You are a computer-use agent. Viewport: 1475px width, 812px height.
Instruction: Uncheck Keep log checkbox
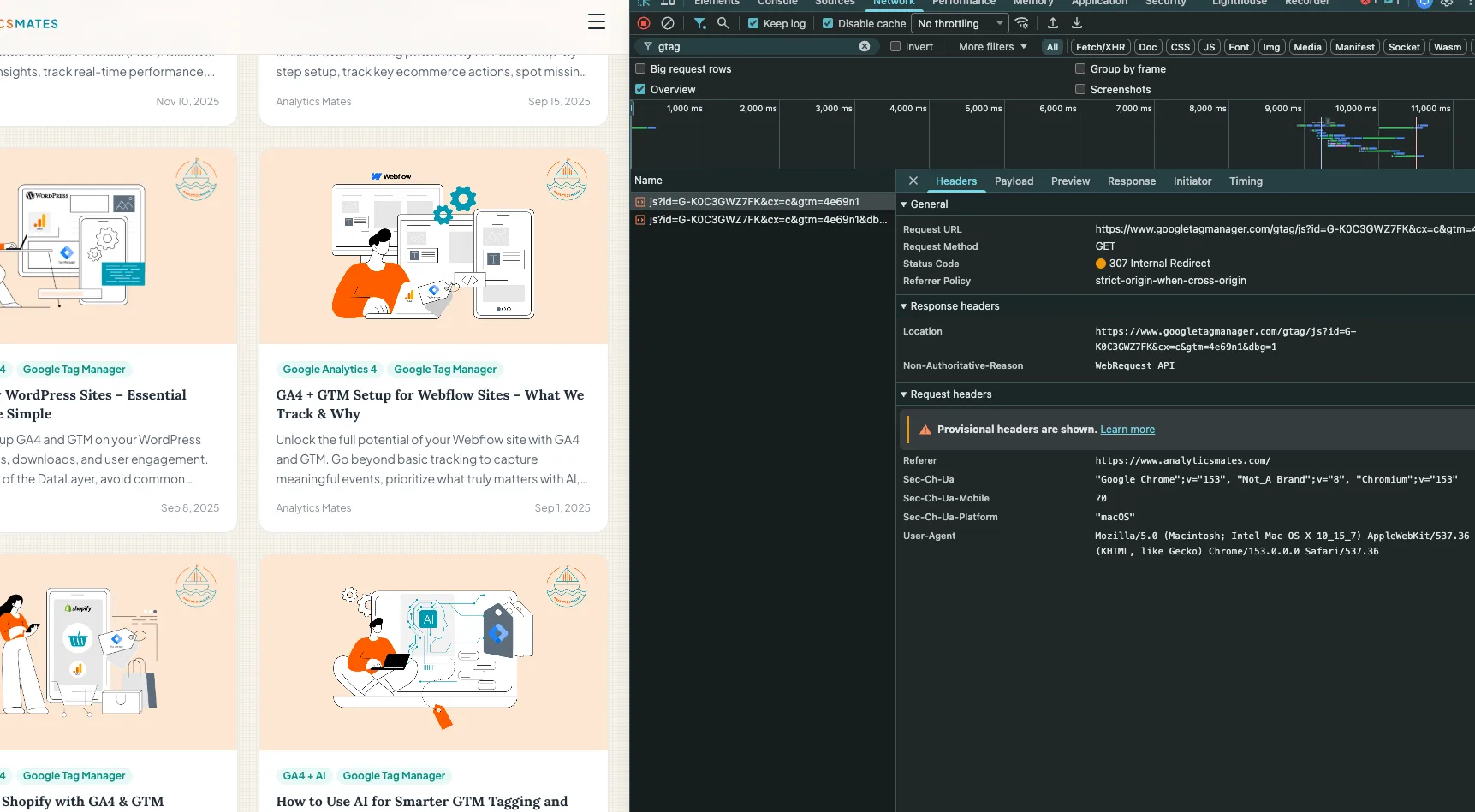pyautogui.click(x=753, y=23)
